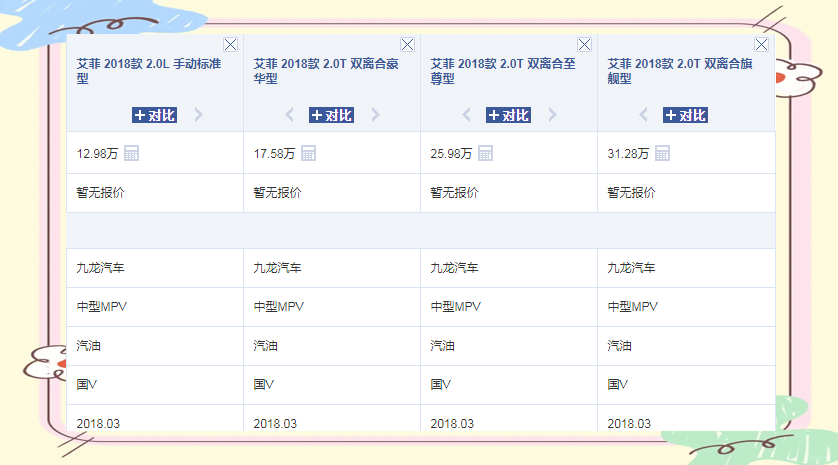Select the 17.58万 price value
The width and height of the screenshot is (838, 465).
coord(274,154)
